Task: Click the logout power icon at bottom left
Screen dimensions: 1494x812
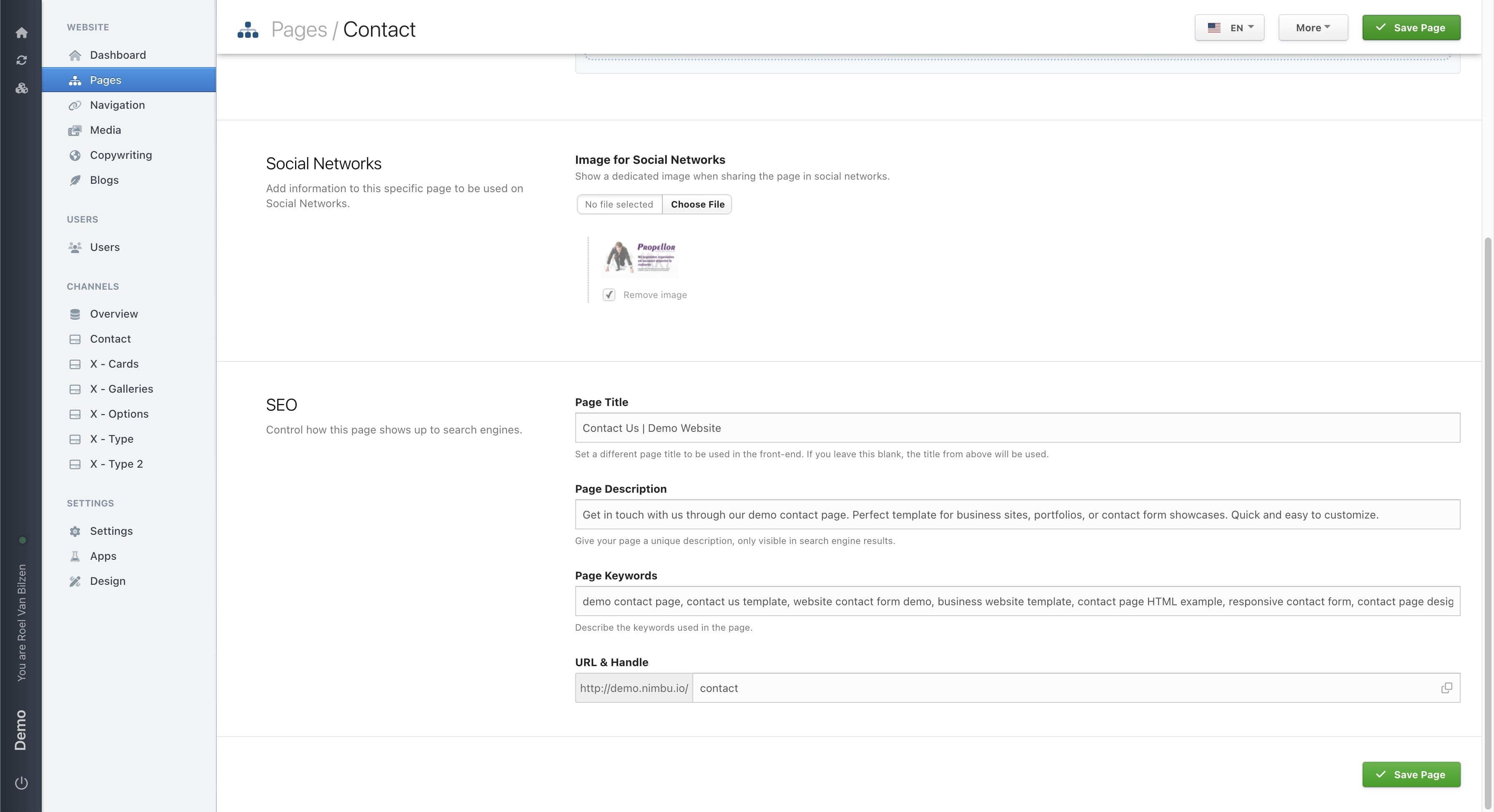Action: pyautogui.click(x=21, y=782)
